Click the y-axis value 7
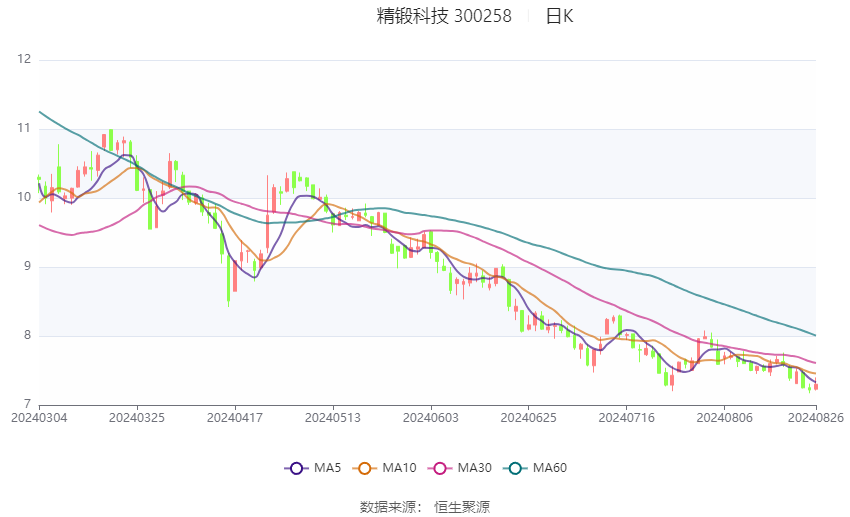 click(28, 404)
